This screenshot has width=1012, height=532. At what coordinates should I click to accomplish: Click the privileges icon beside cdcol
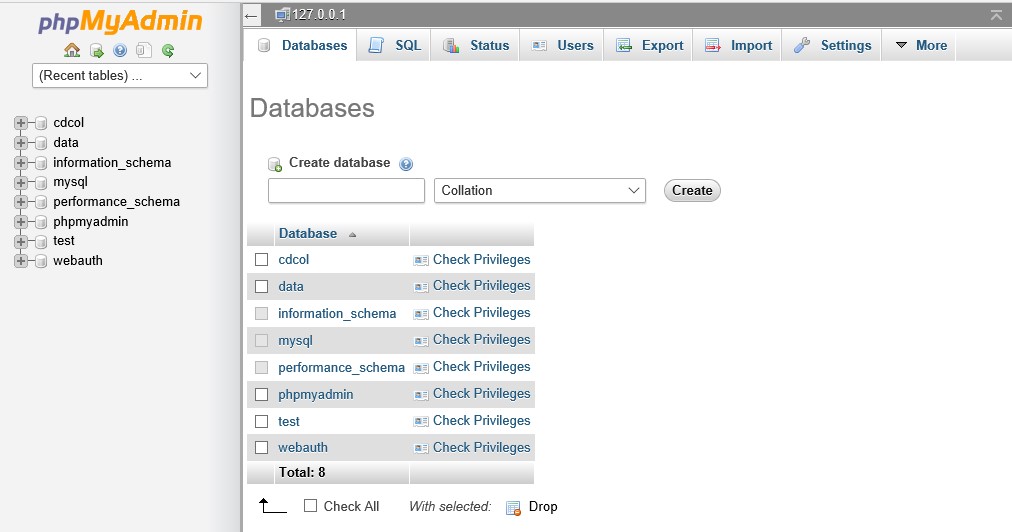tap(421, 260)
